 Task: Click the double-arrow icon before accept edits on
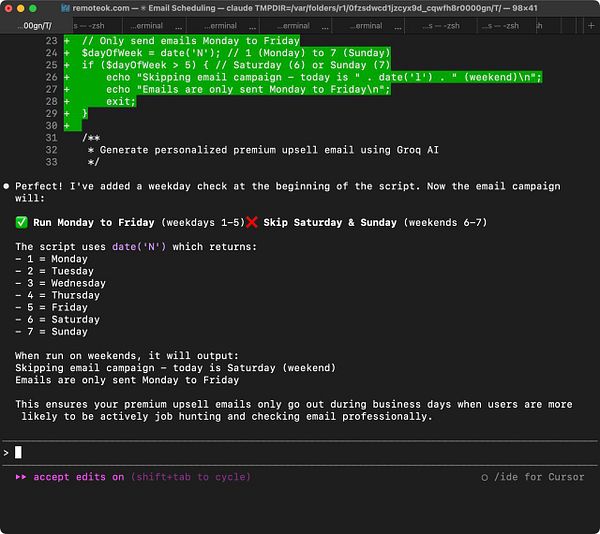point(21,477)
